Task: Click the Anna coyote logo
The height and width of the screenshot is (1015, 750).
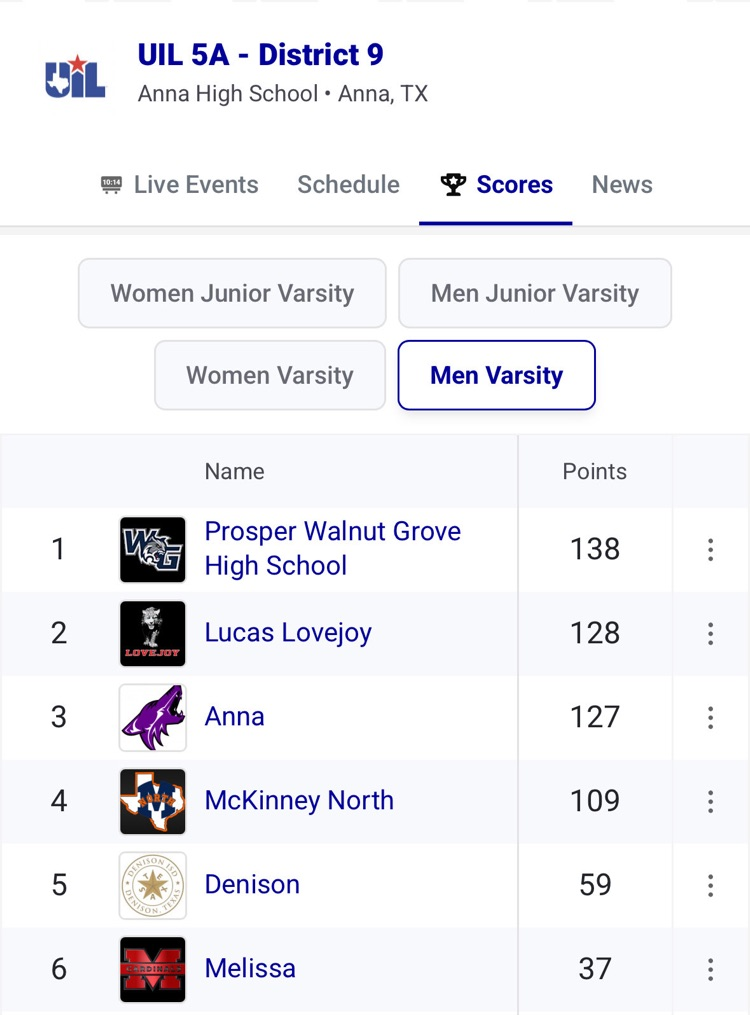Action: tap(152, 717)
